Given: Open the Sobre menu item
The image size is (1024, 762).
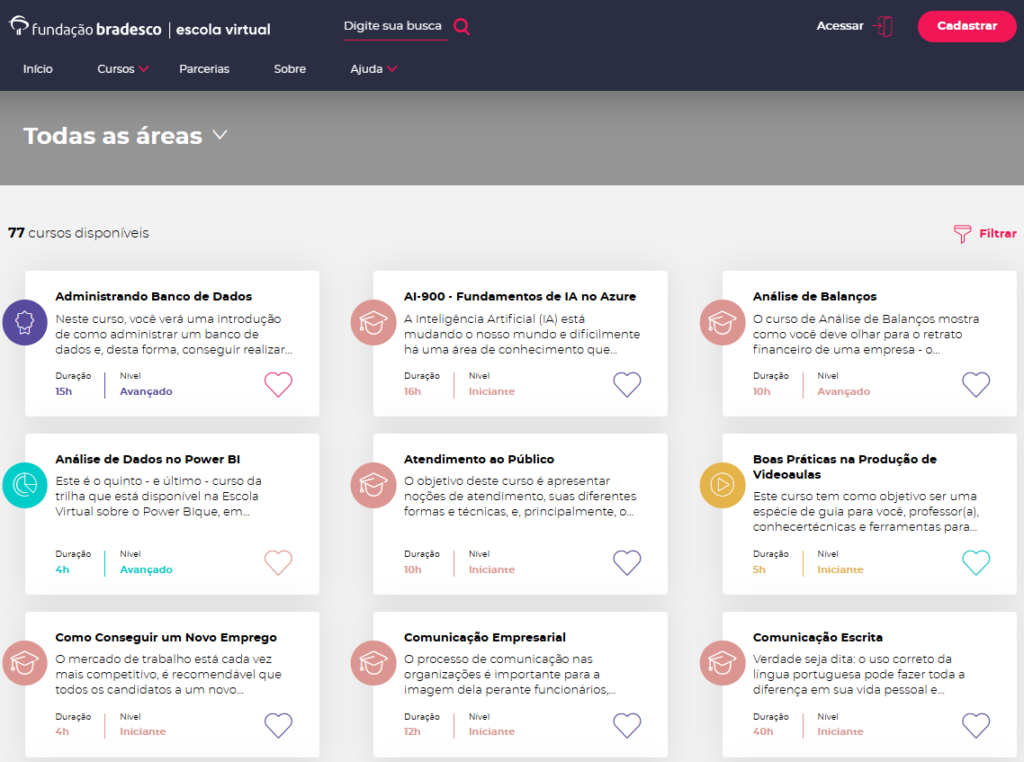Looking at the screenshot, I should (290, 69).
